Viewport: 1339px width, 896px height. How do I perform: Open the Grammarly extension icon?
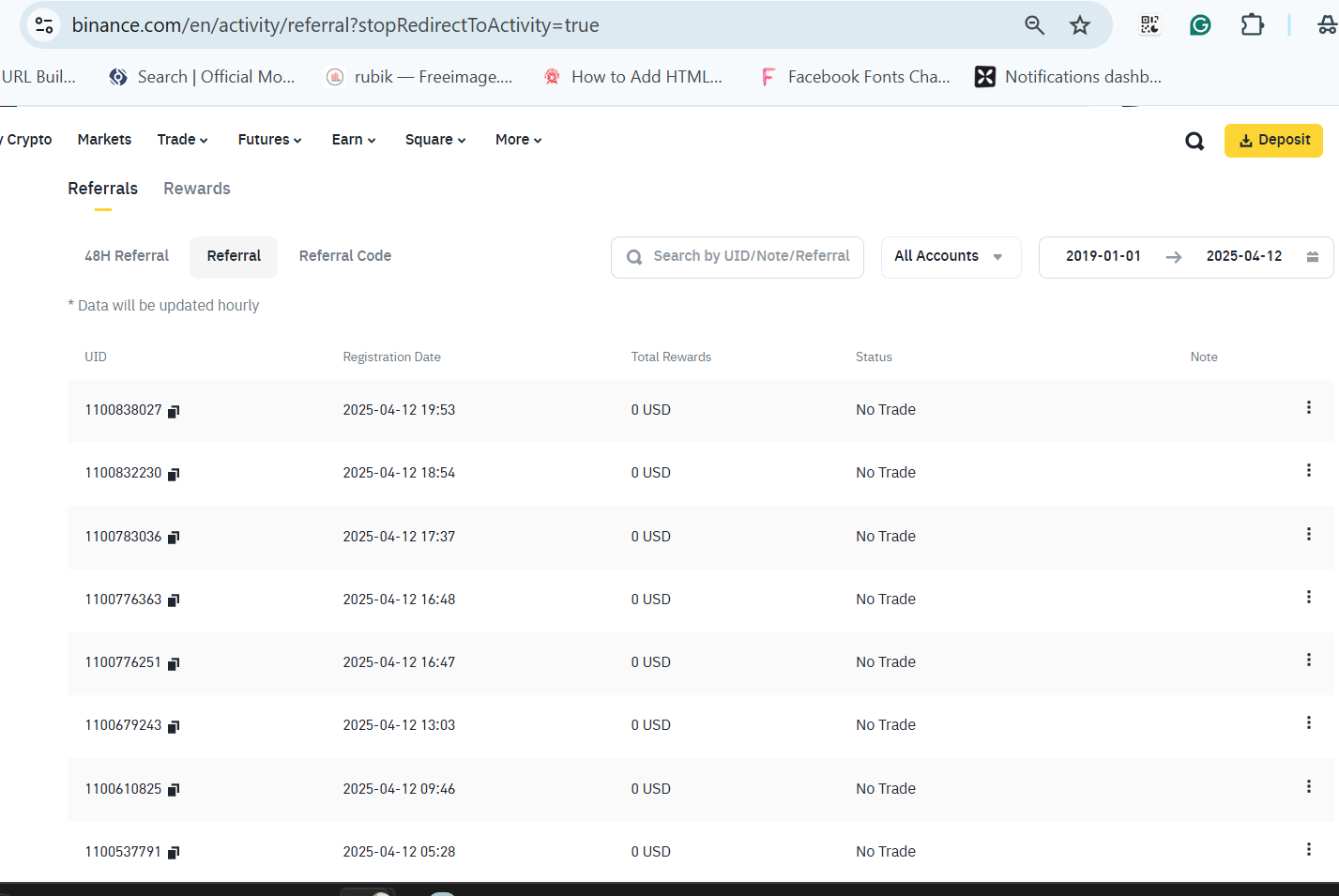point(1200,25)
